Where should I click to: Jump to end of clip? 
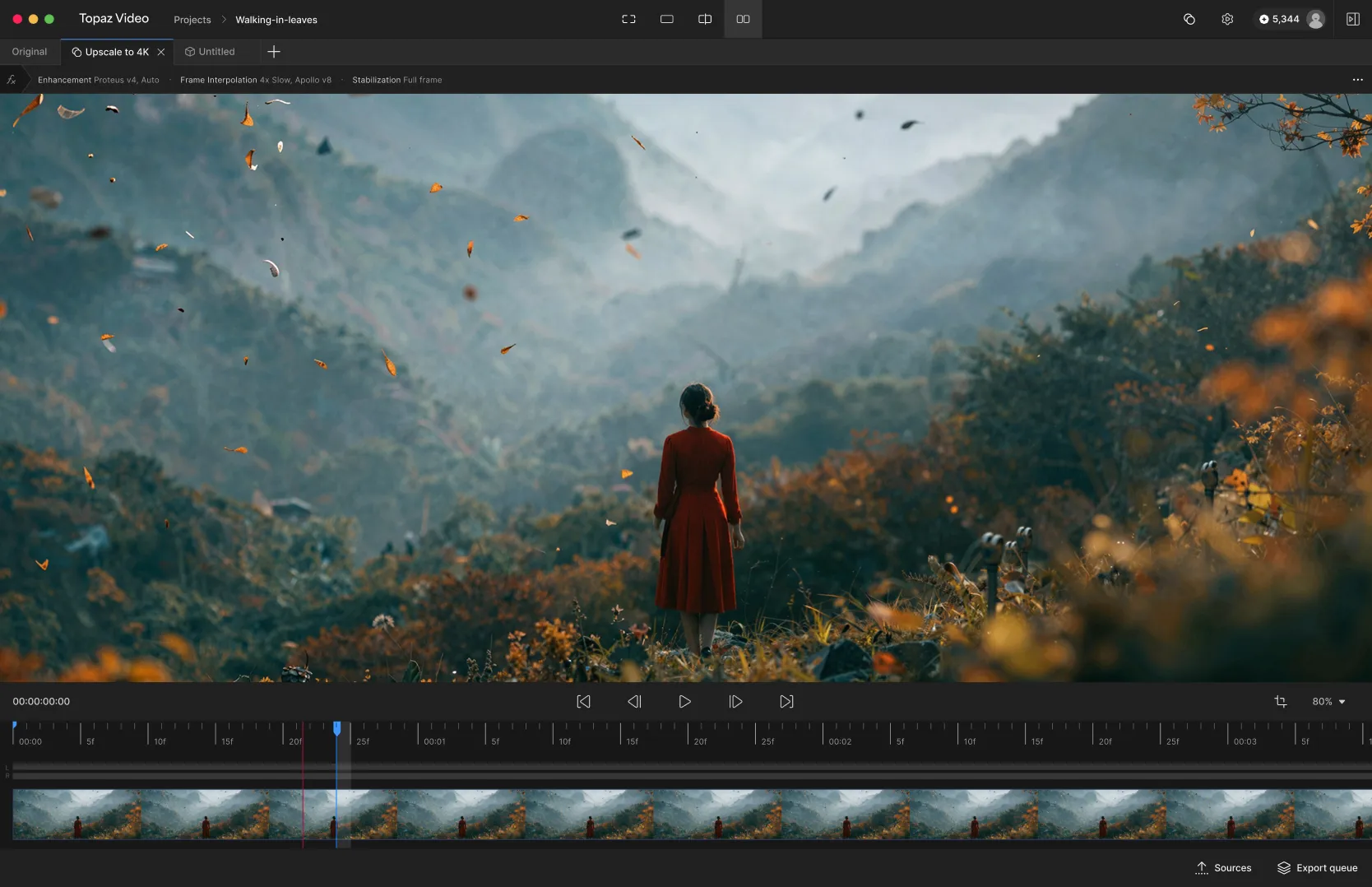point(786,702)
